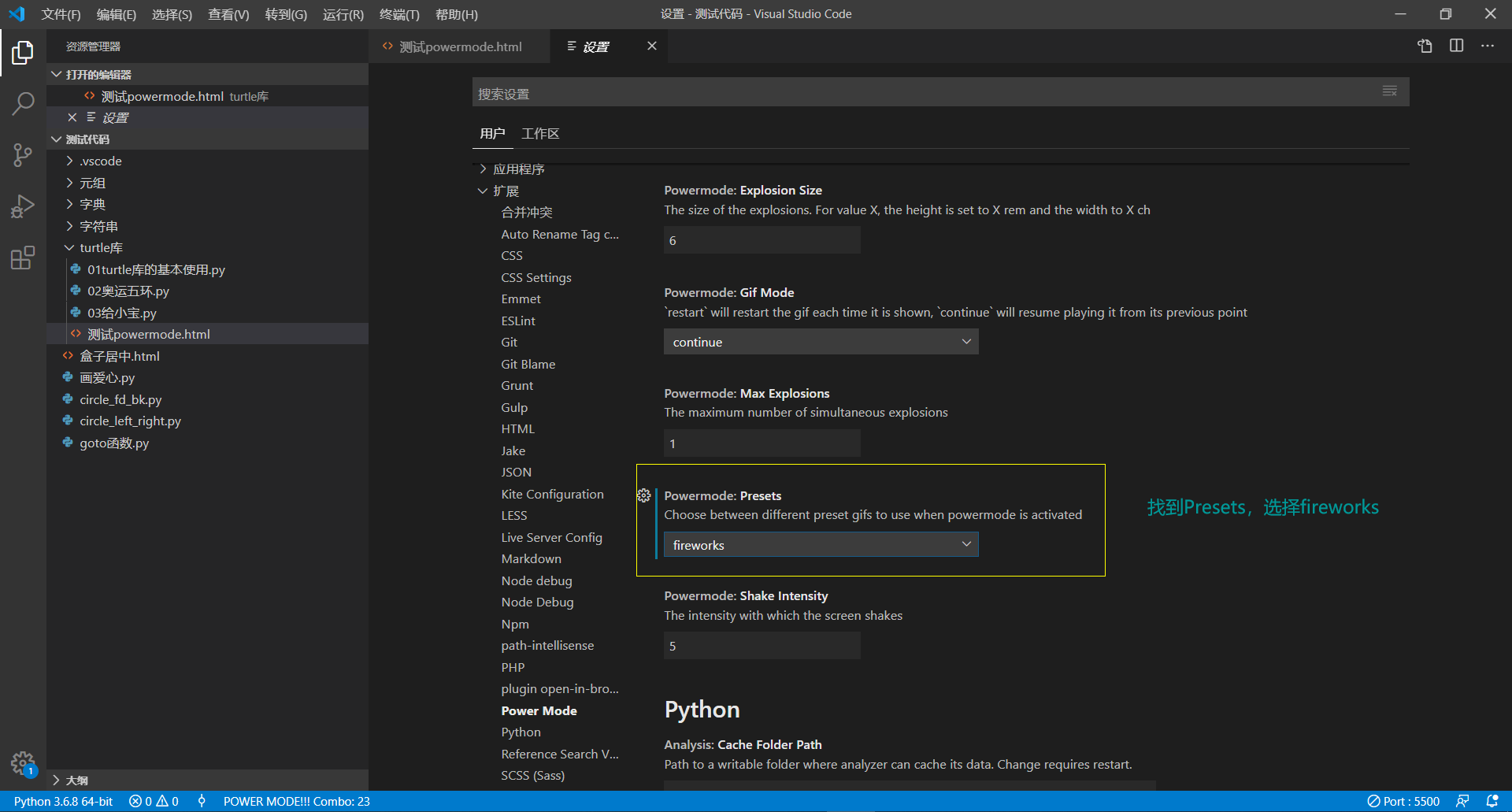The width and height of the screenshot is (1512, 812).
Task: Open the 终端(T) menu
Action: (x=399, y=14)
